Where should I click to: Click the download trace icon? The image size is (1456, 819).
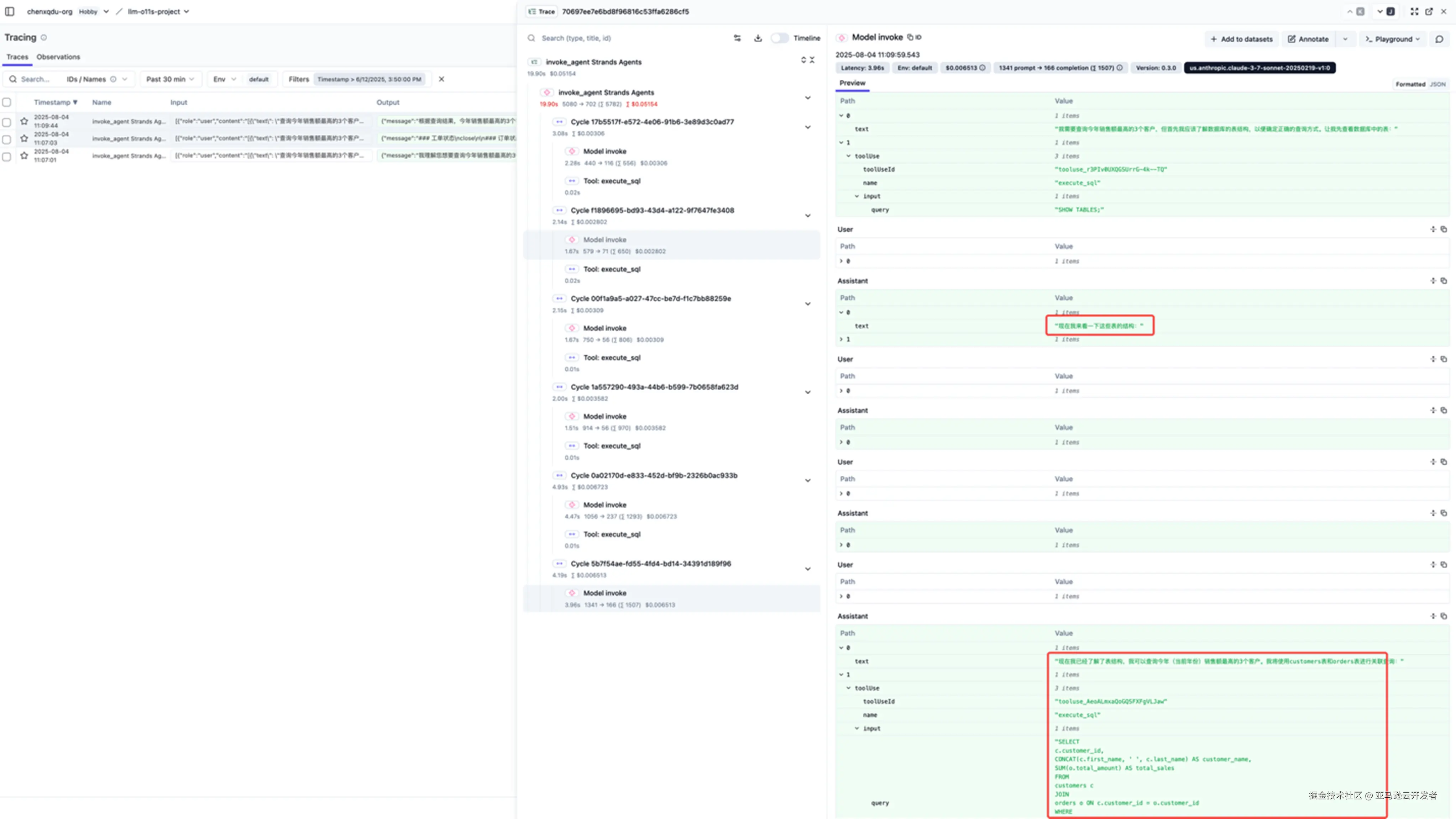758,38
